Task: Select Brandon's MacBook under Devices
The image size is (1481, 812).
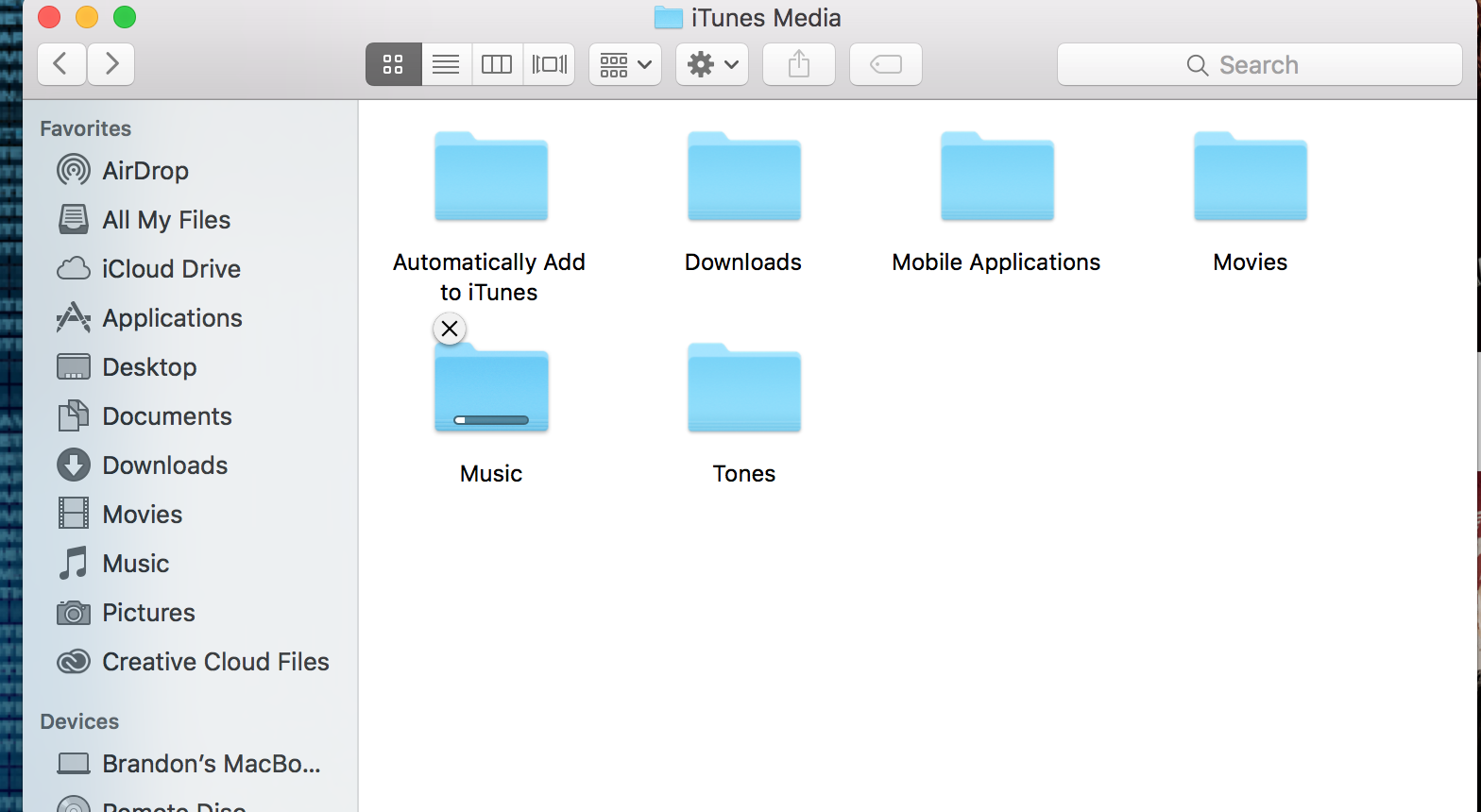Action: click(x=189, y=764)
